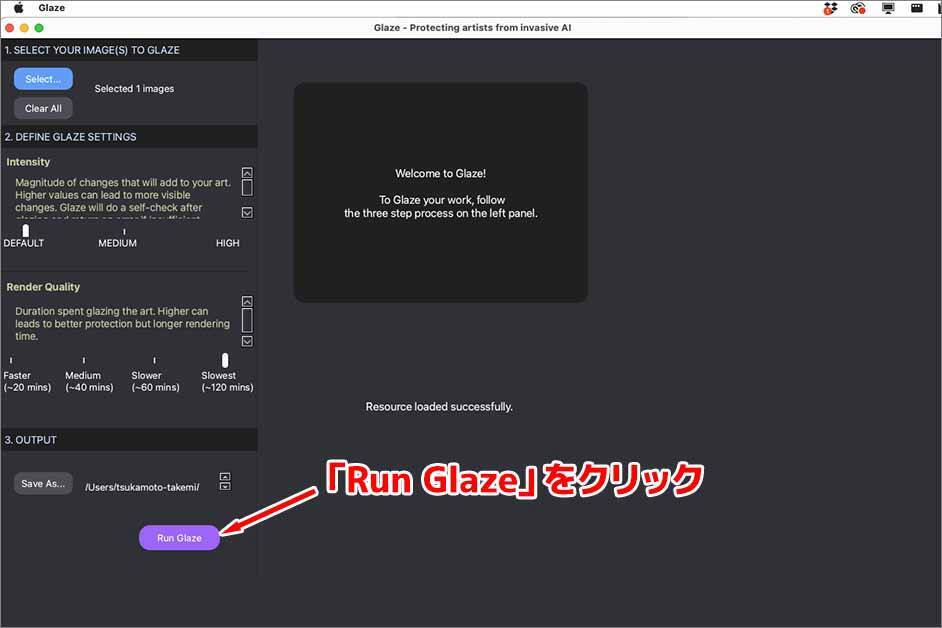Choose Slower (~60 mins) render quality
Viewport: 942px width, 628px height.
(154, 360)
